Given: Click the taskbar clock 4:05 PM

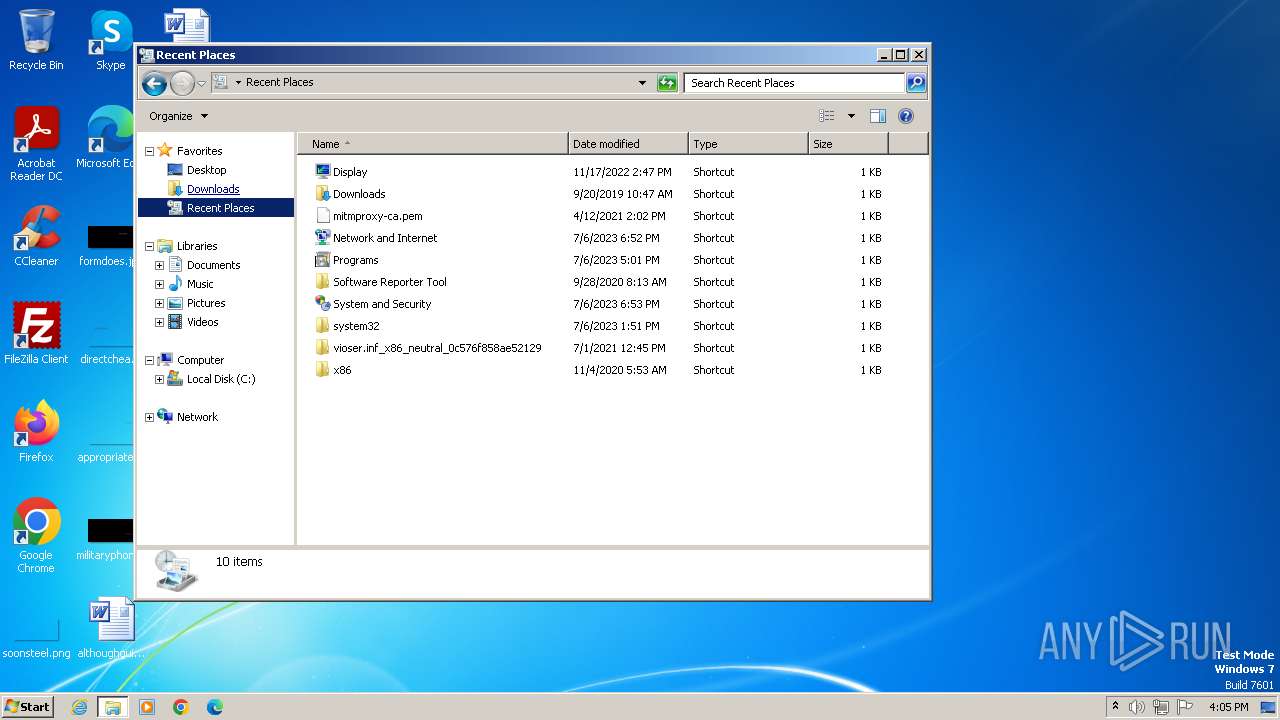Looking at the screenshot, I should coord(1228,707).
